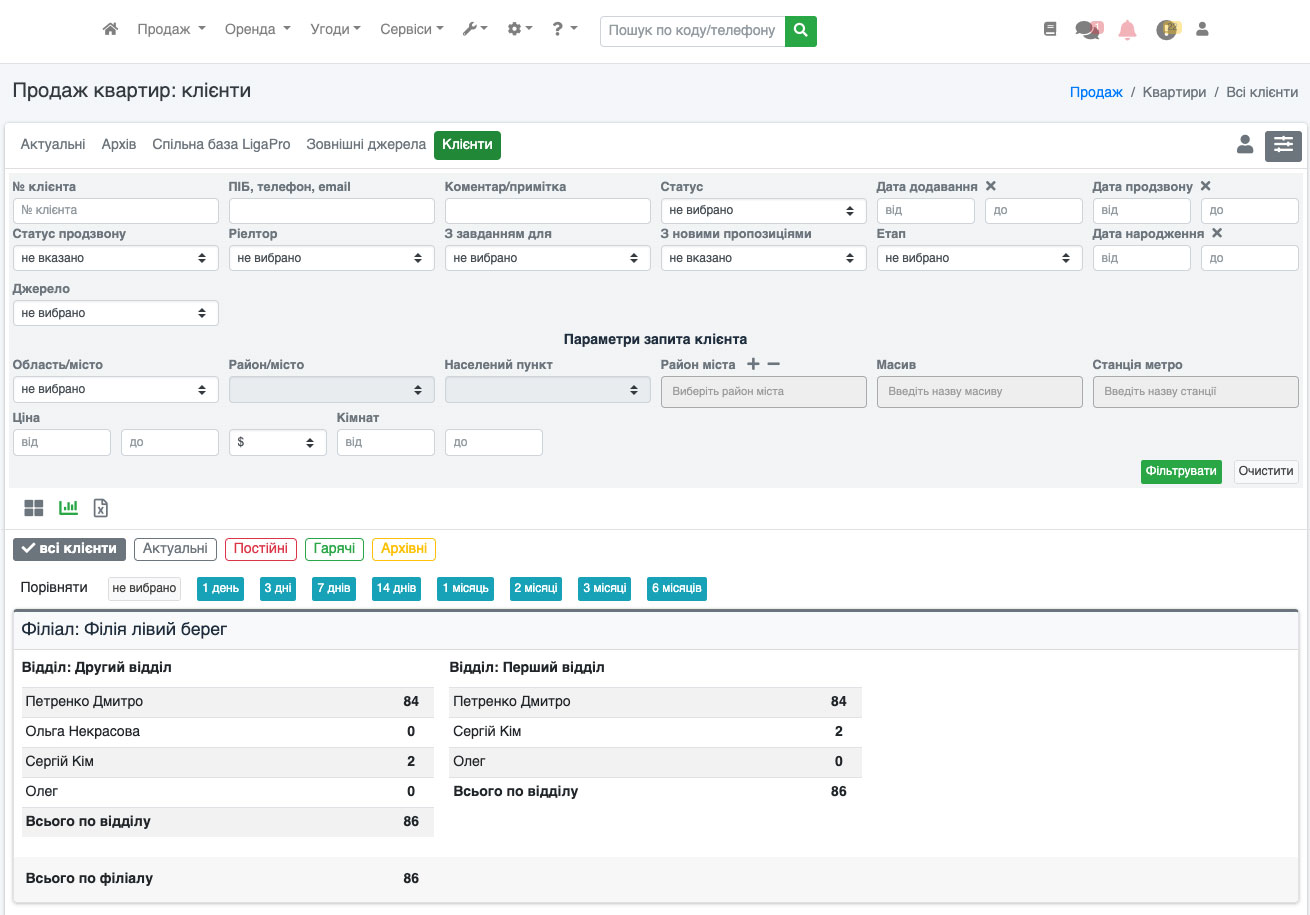This screenshot has height=915, width=1310.
Task: Open the notifications bell icon
Action: (x=1127, y=30)
